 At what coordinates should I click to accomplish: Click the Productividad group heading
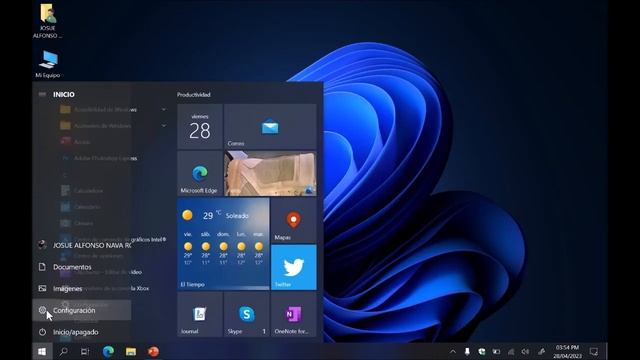[x=194, y=95]
